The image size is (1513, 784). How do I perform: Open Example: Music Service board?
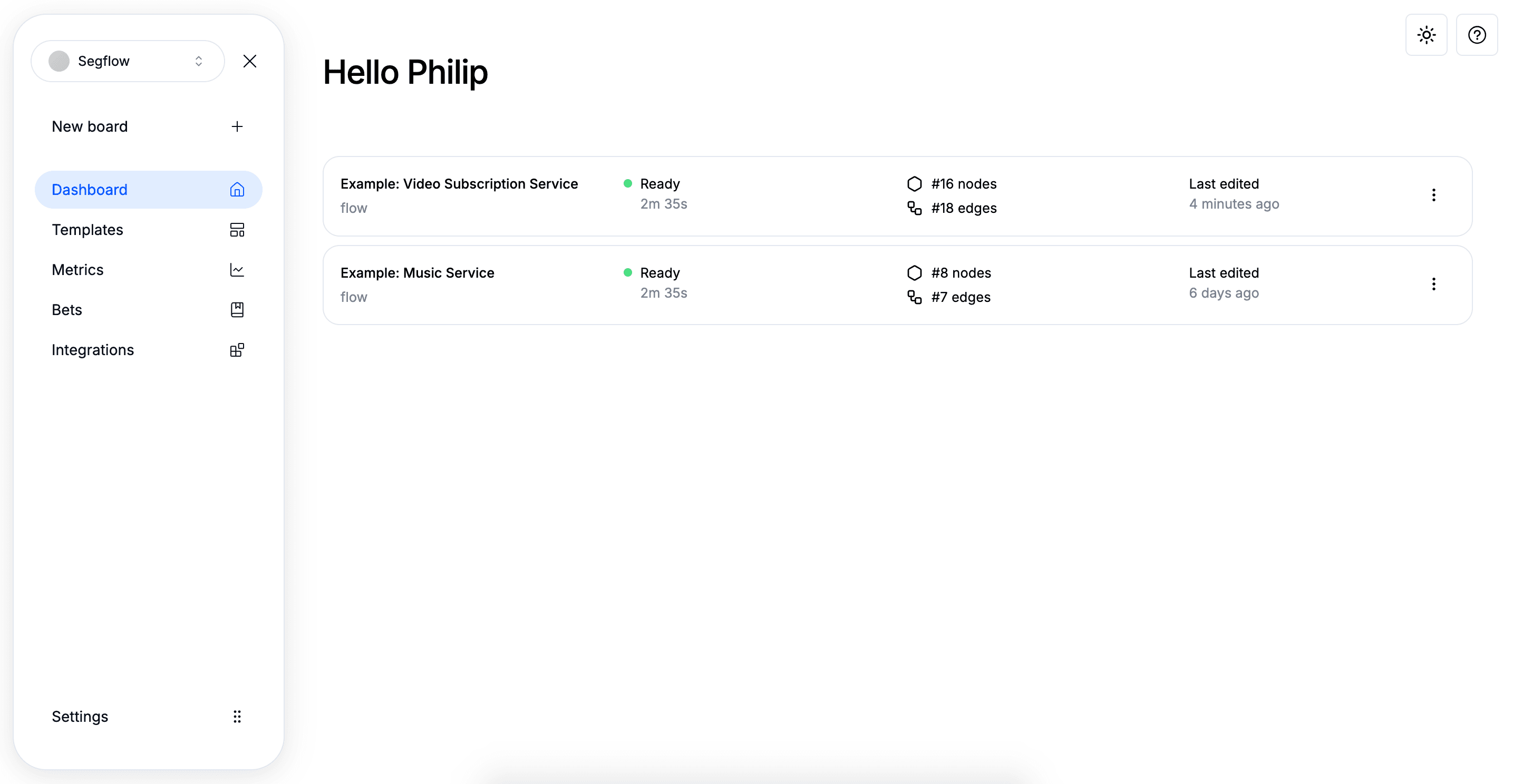pos(417,273)
